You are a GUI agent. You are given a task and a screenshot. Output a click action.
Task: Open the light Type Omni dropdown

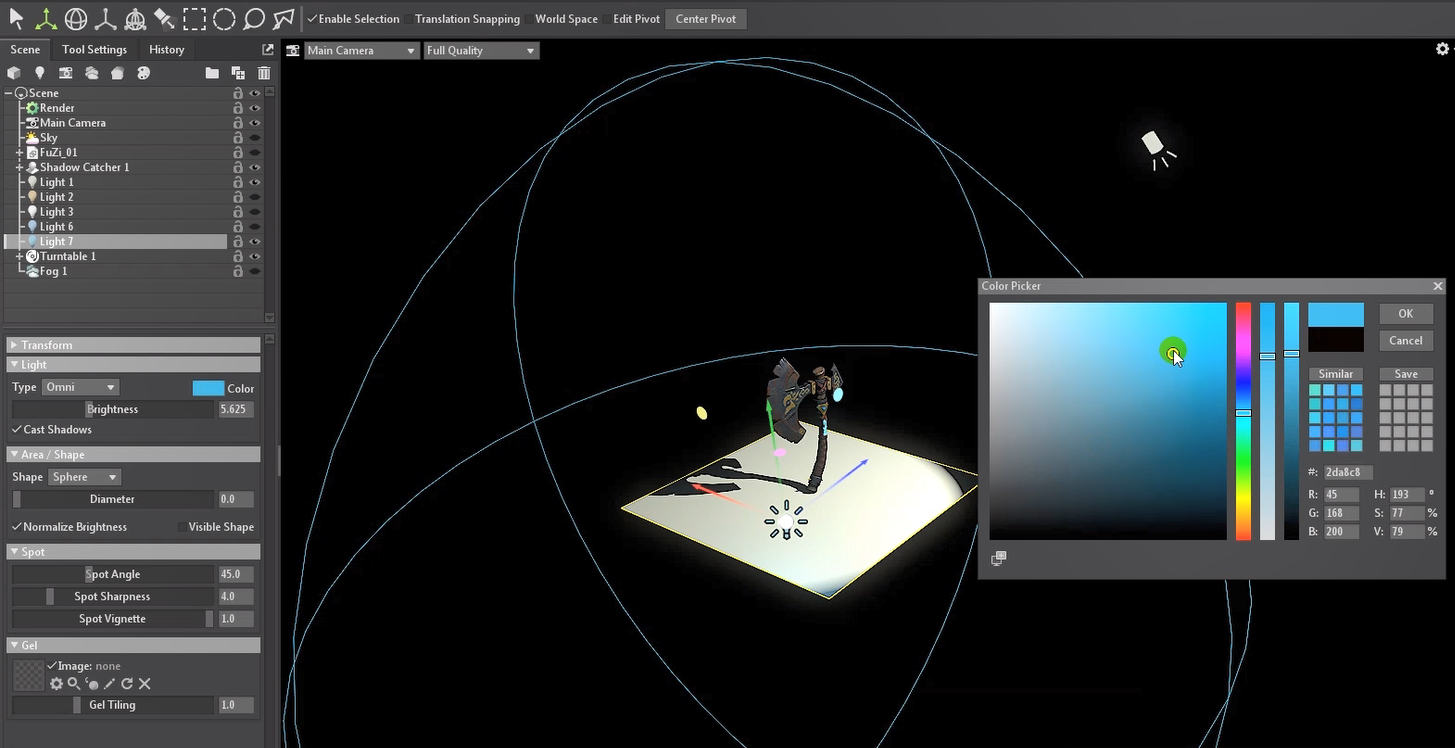pos(81,387)
